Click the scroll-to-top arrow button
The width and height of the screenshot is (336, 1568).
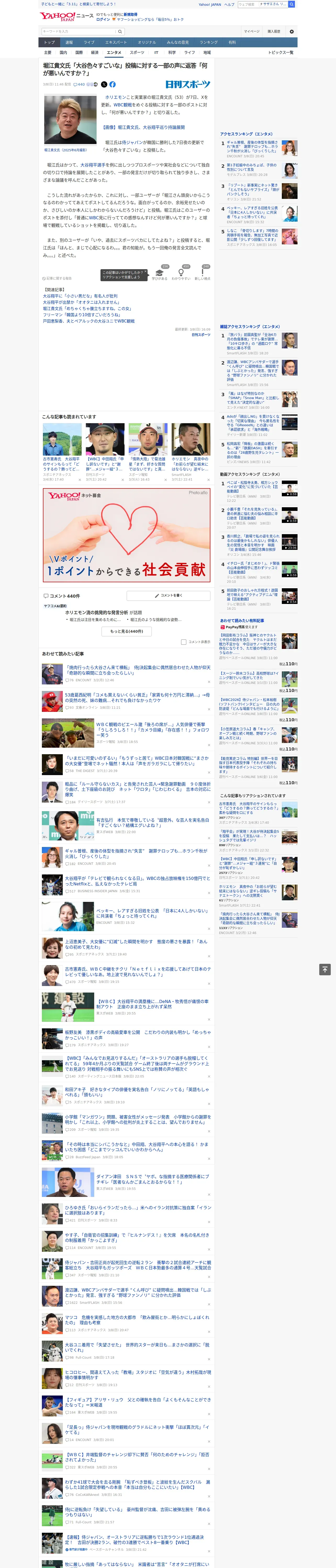324,970
